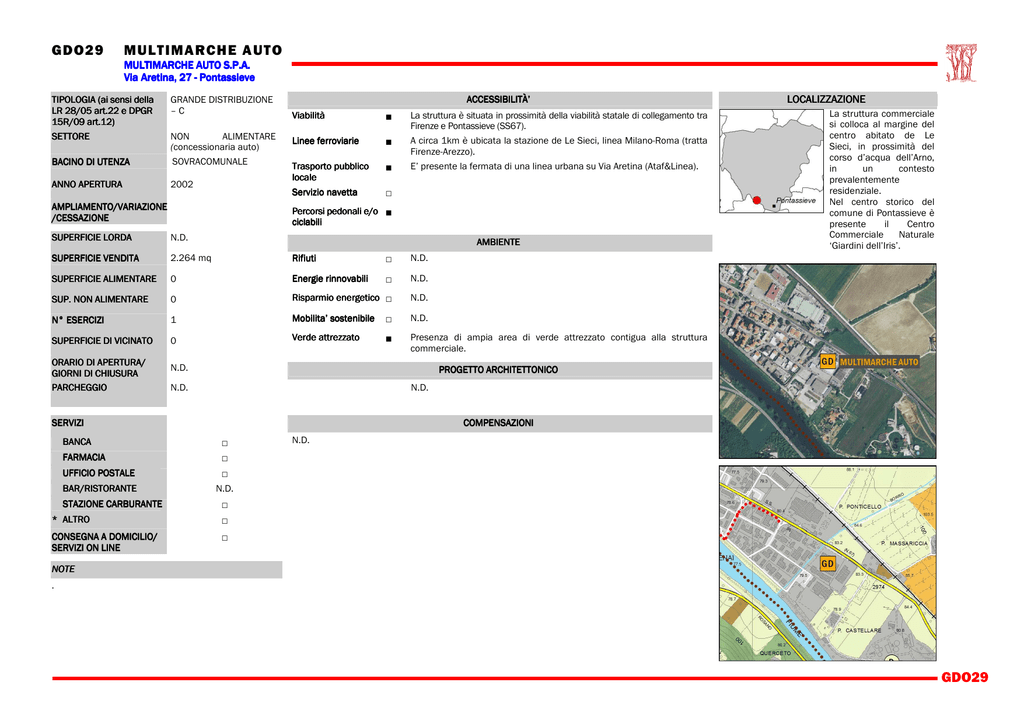1024x724 pixels.
Task: Click the SETTORE field label
Action: 71,136
